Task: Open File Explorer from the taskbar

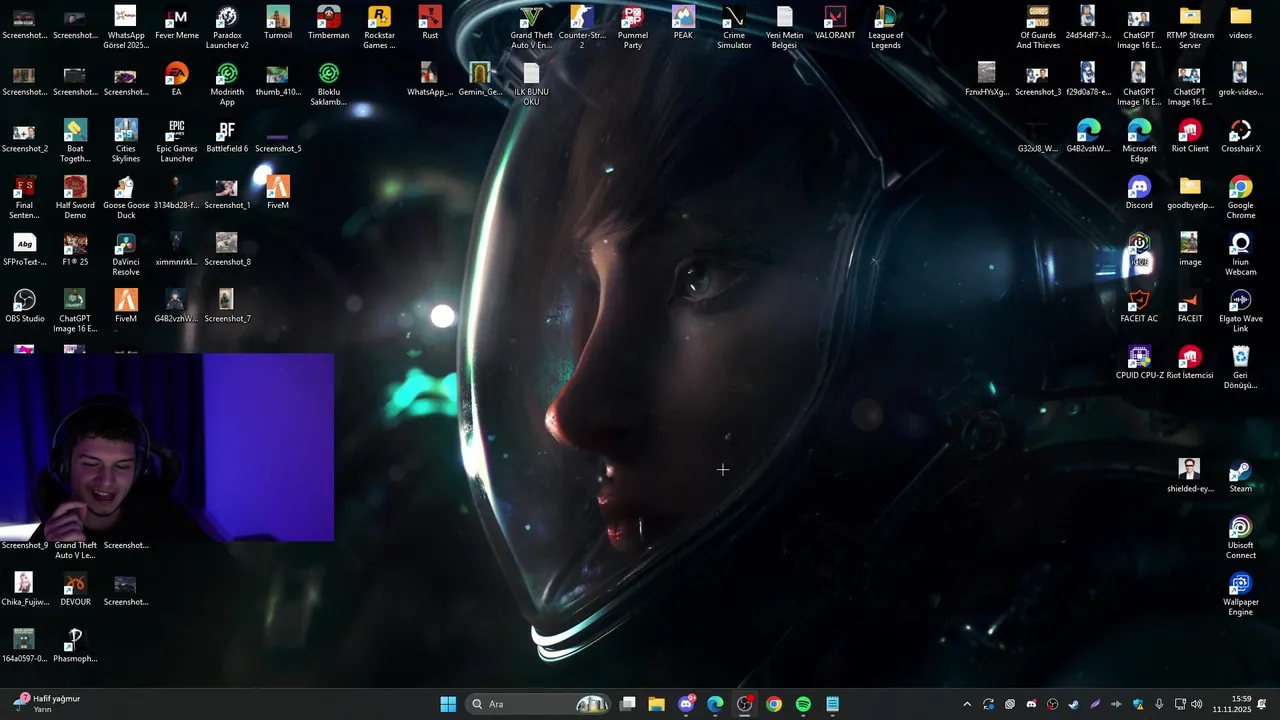Action: coord(656,704)
